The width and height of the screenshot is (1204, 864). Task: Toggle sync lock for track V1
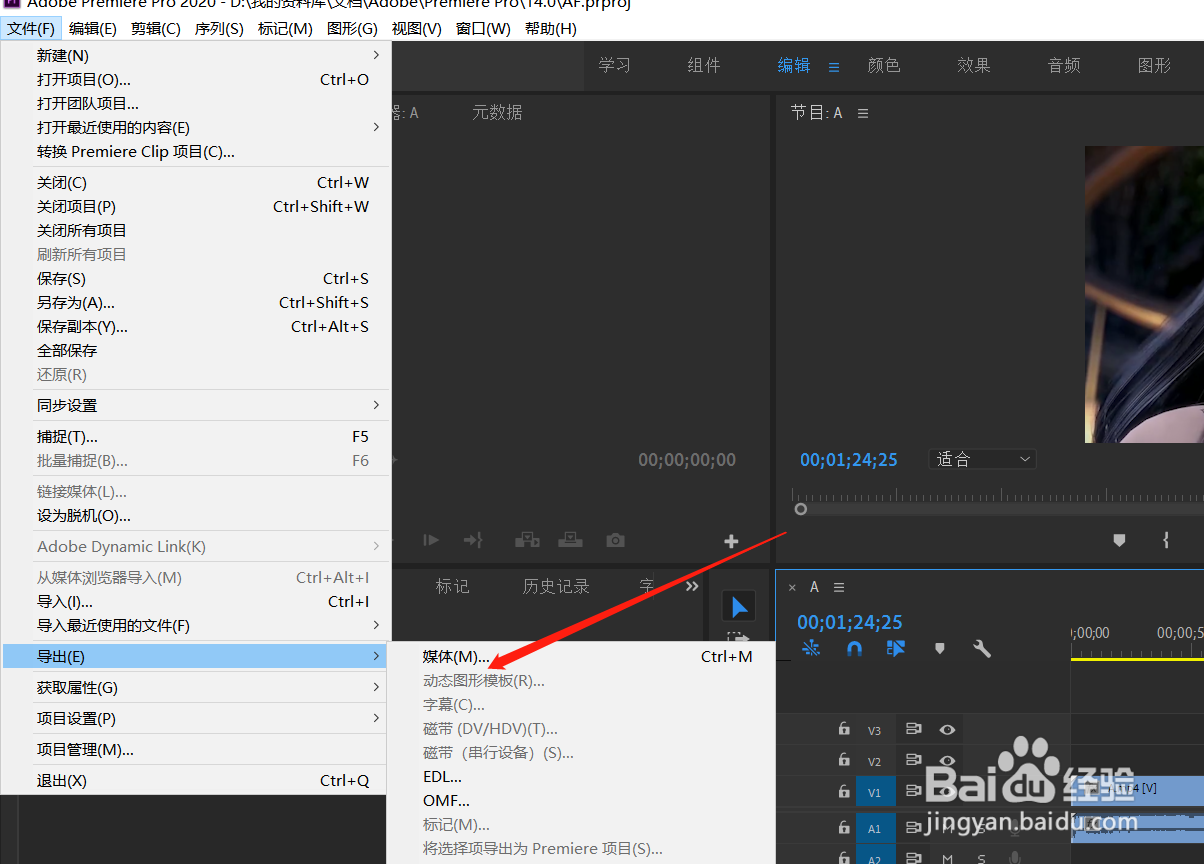click(913, 791)
